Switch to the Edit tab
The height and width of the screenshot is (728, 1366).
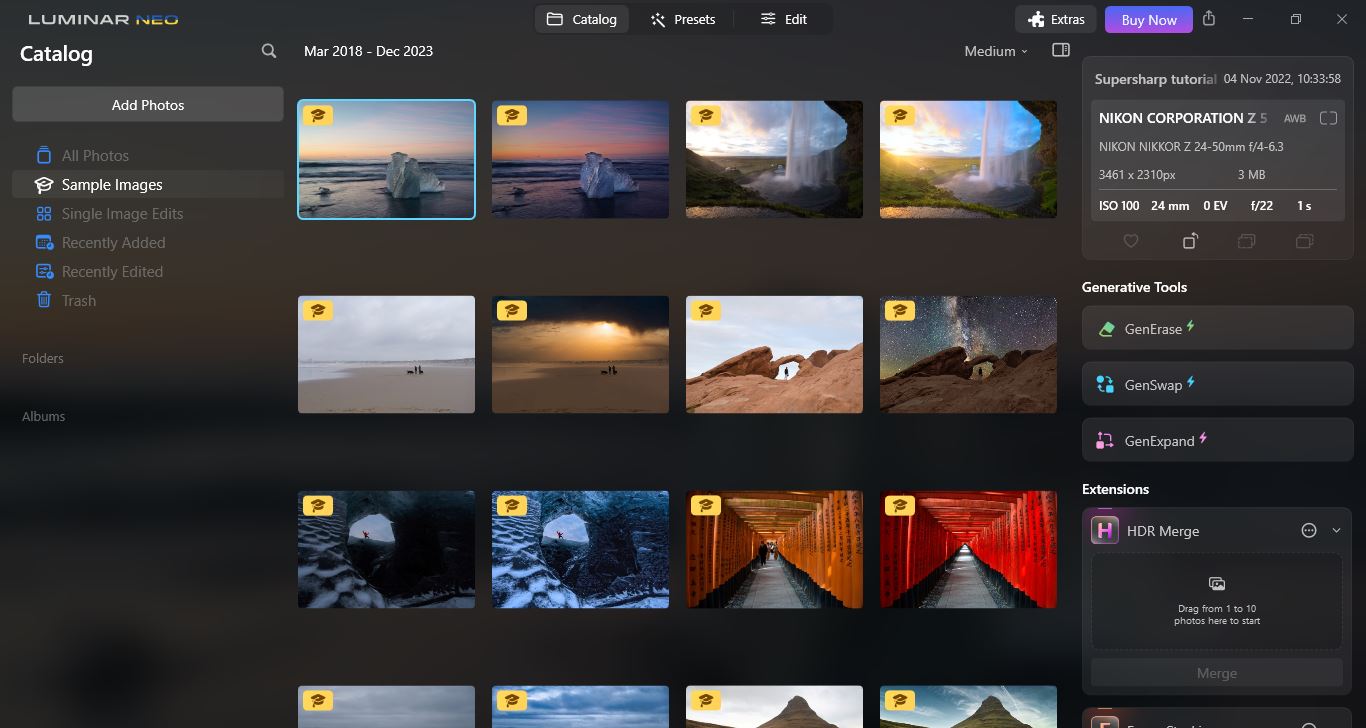(x=784, y=19)
